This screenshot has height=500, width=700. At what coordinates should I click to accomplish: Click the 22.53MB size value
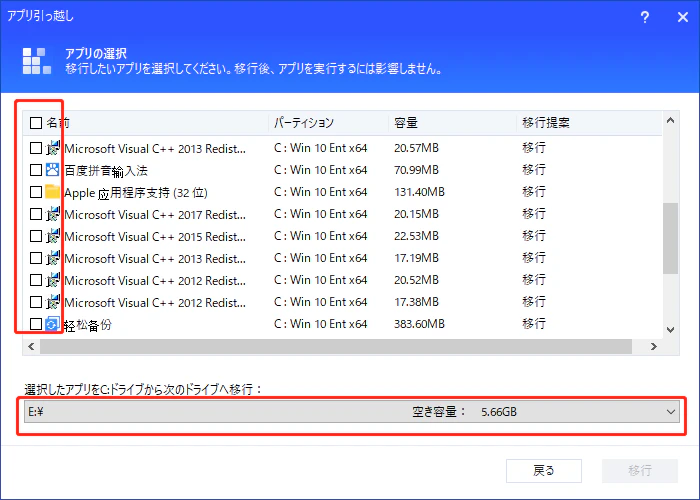click(416, 236)
